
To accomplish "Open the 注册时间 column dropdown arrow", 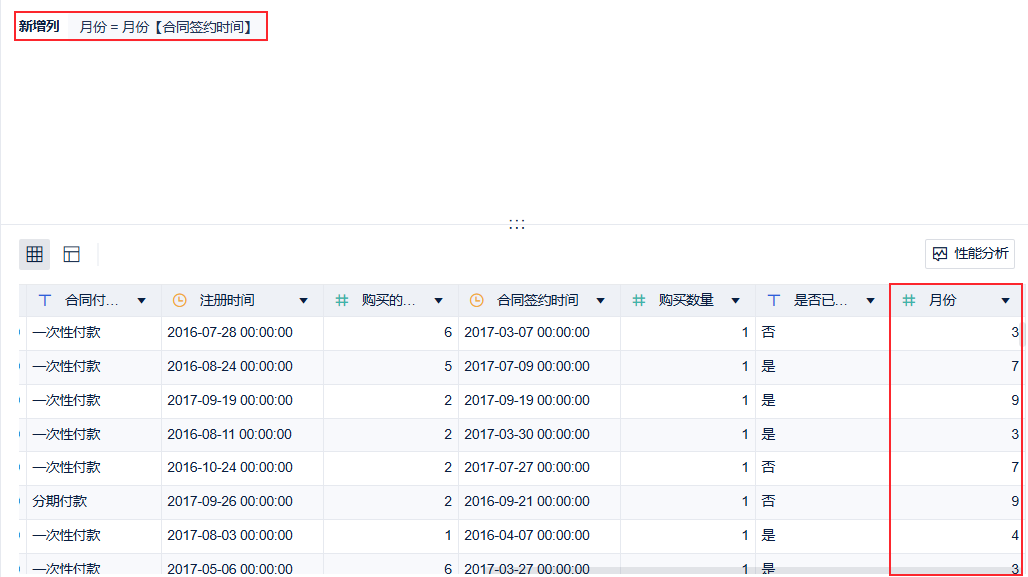I will point(304,301).
